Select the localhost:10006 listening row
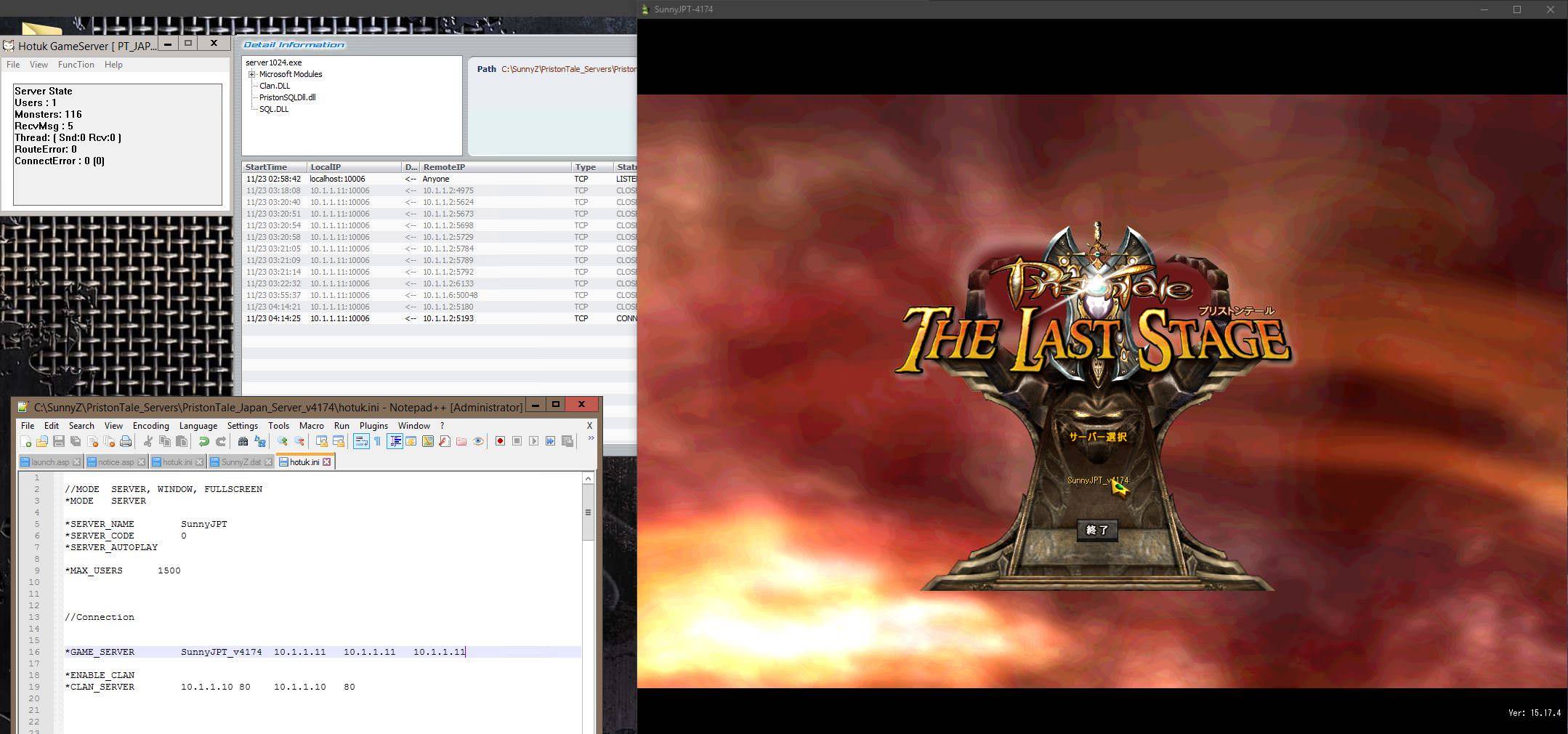 (x=440, y=179)
